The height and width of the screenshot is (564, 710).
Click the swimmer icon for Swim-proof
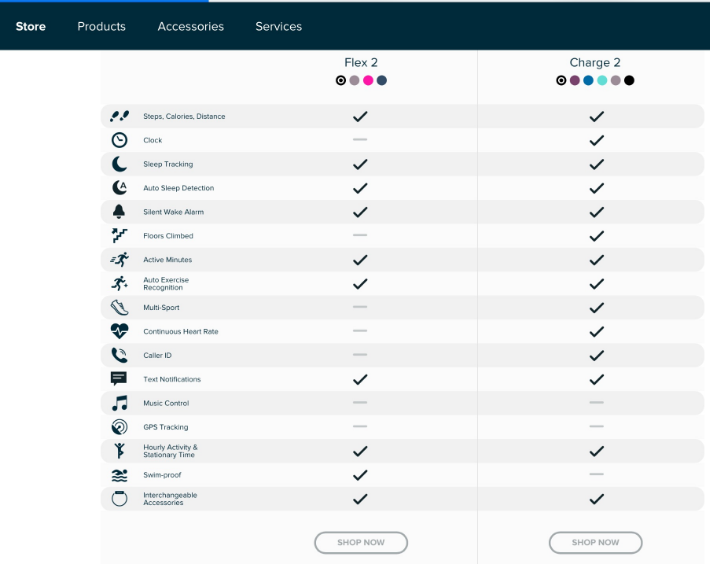pos(120,475)
